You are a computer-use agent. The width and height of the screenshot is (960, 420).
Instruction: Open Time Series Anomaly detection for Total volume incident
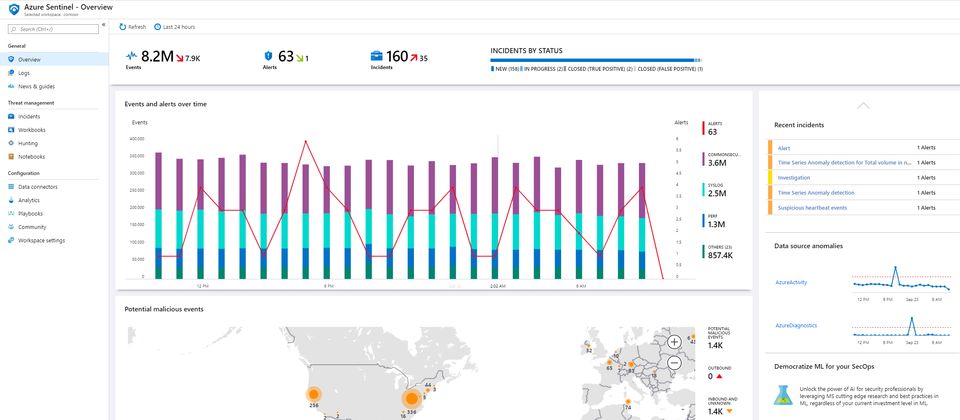[845, 163]
